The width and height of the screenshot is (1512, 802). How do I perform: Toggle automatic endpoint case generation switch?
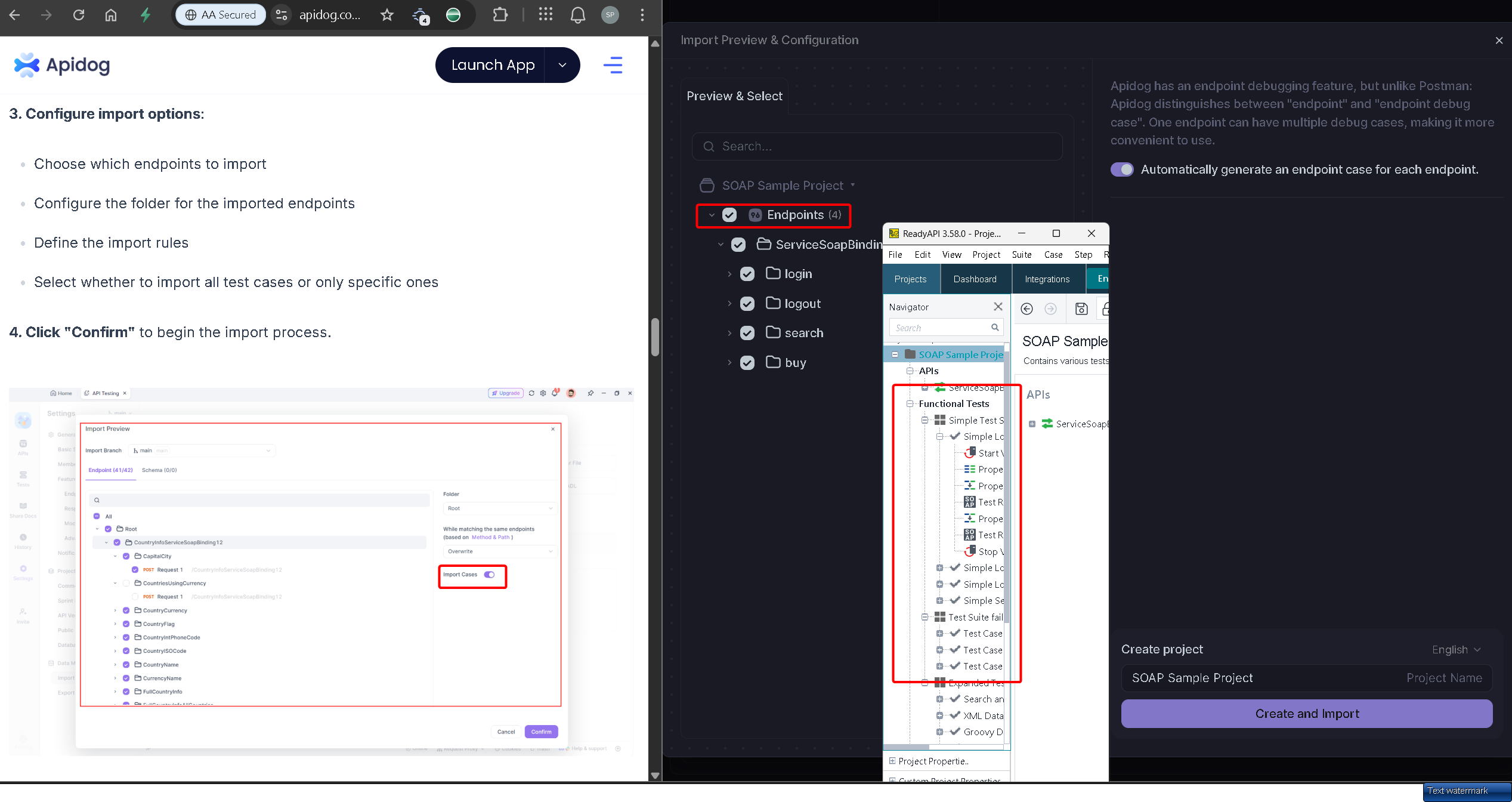tap(1121, 169)
